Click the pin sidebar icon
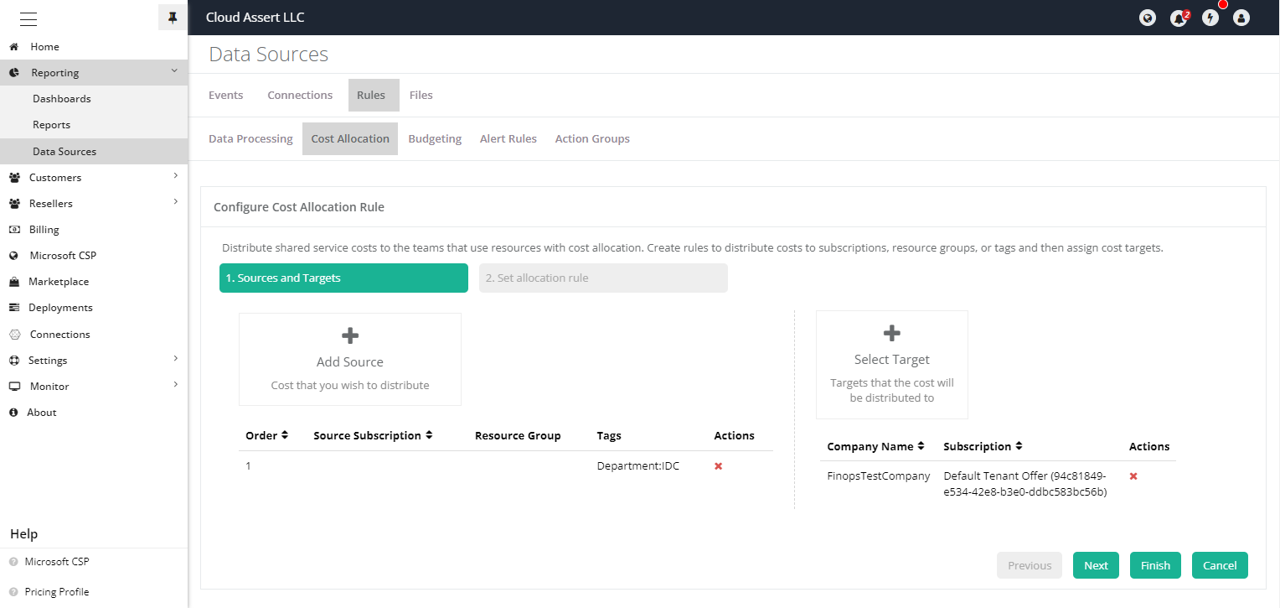The image size is (1280, 608). pos(172,18)
